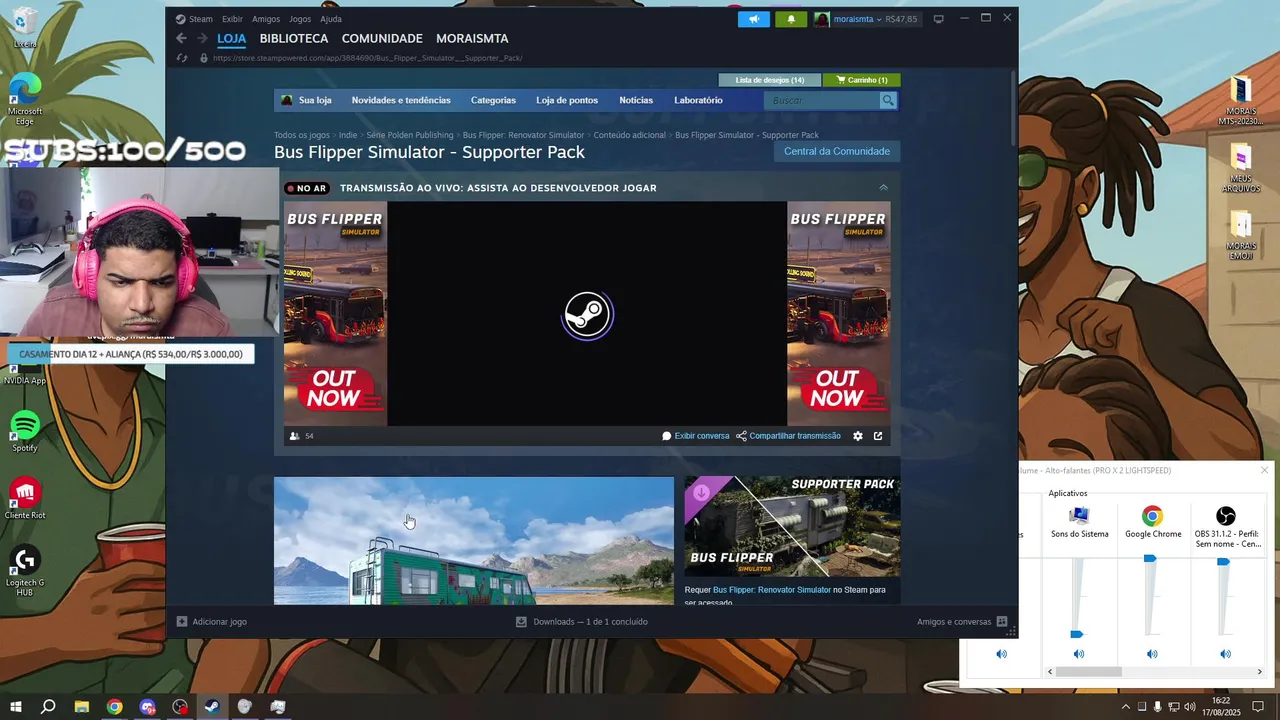Open the Amigos e conversas friends icon
Screen dimensions: 1280x720
coord(1002,621)
